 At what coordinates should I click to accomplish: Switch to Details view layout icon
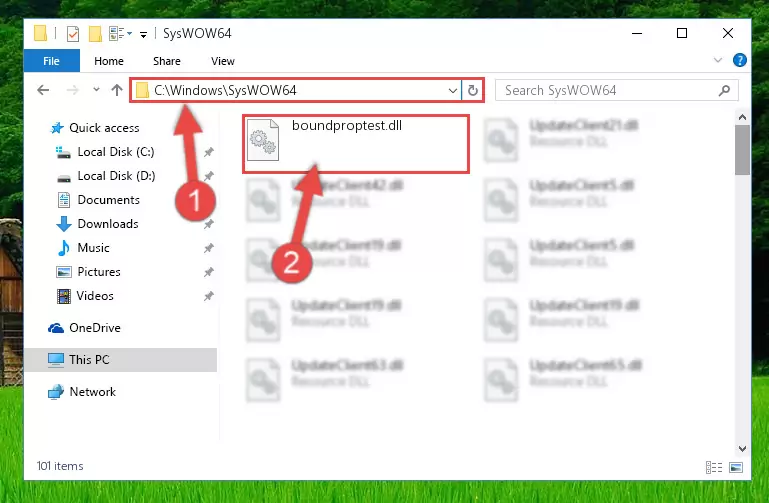click(x=714, y=467)
